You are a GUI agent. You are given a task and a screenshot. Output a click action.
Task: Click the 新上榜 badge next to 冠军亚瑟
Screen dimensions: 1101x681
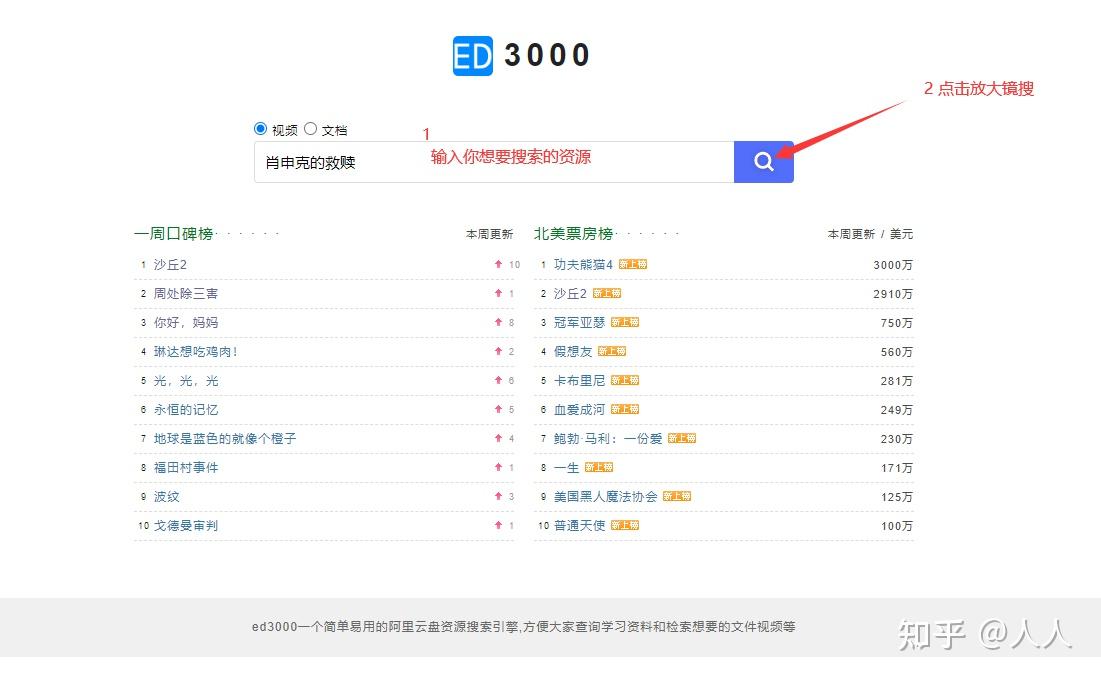[624, 322]
